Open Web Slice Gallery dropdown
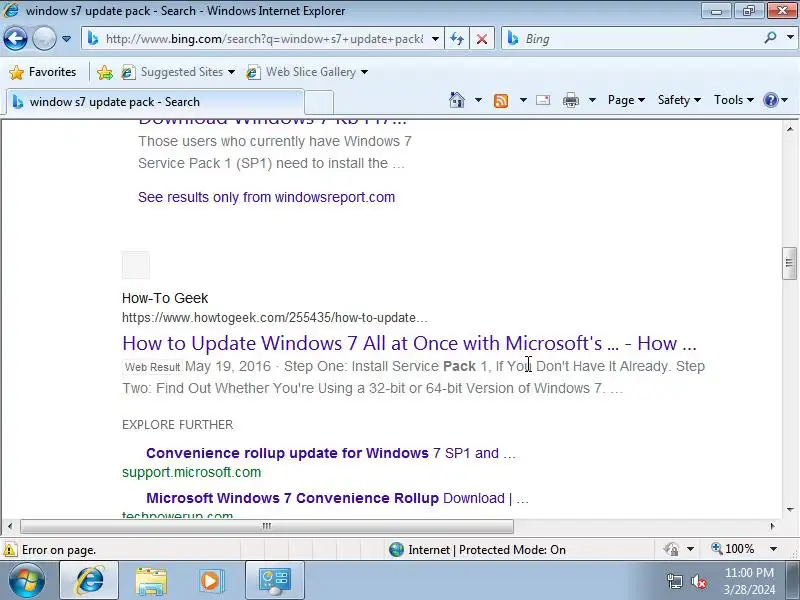 [x=307, y=72]
